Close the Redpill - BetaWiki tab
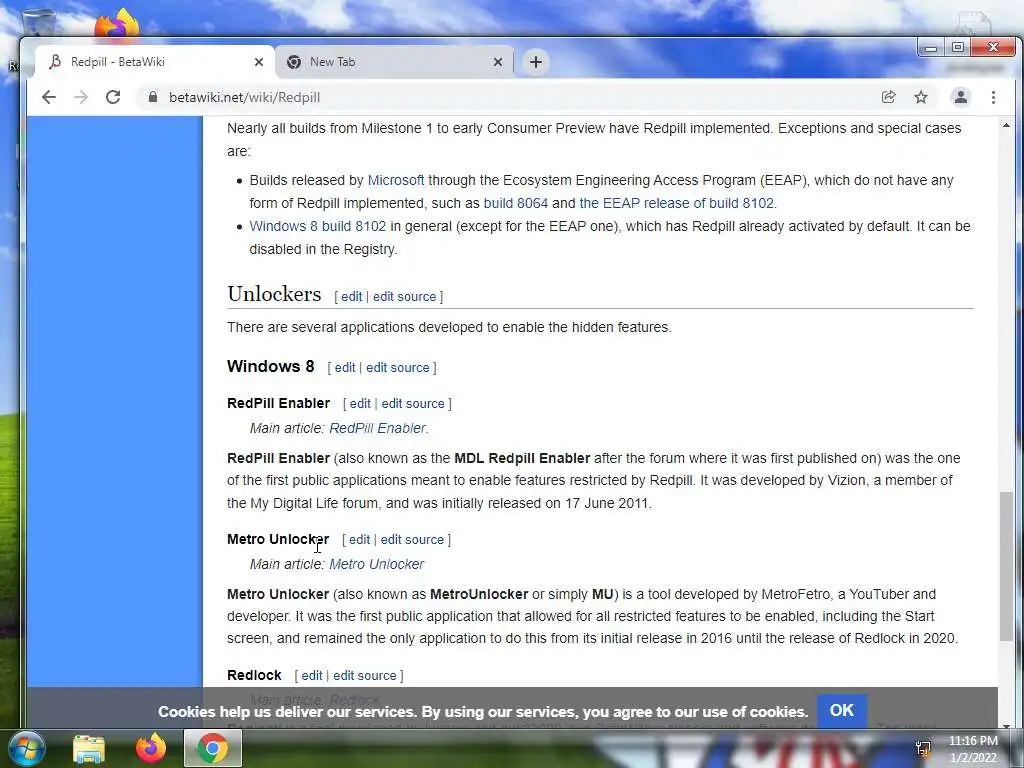 [x=259, y=62]
